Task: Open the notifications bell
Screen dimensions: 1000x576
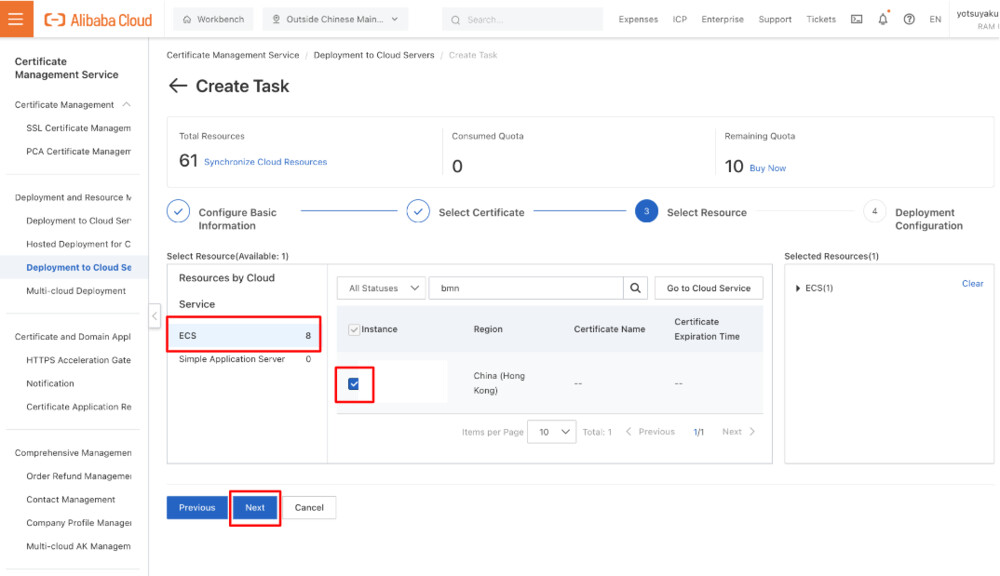Action: (x=883, y=19)
